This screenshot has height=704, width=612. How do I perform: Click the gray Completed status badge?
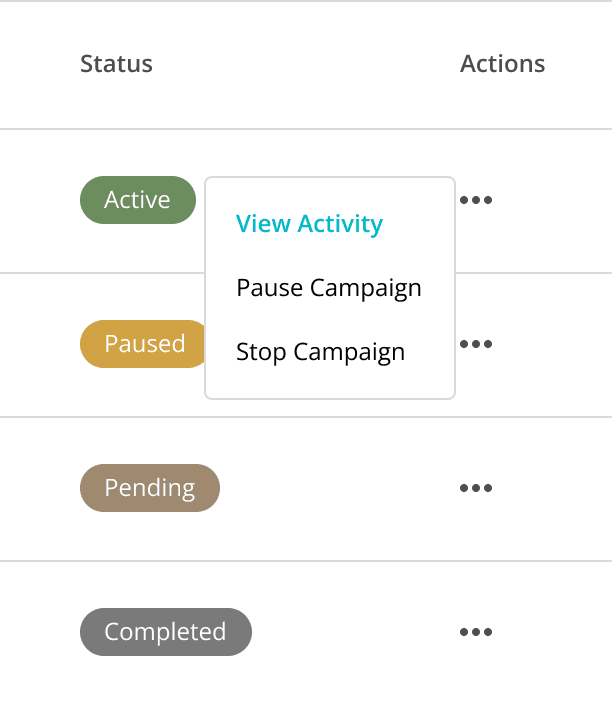click(166, 632)
